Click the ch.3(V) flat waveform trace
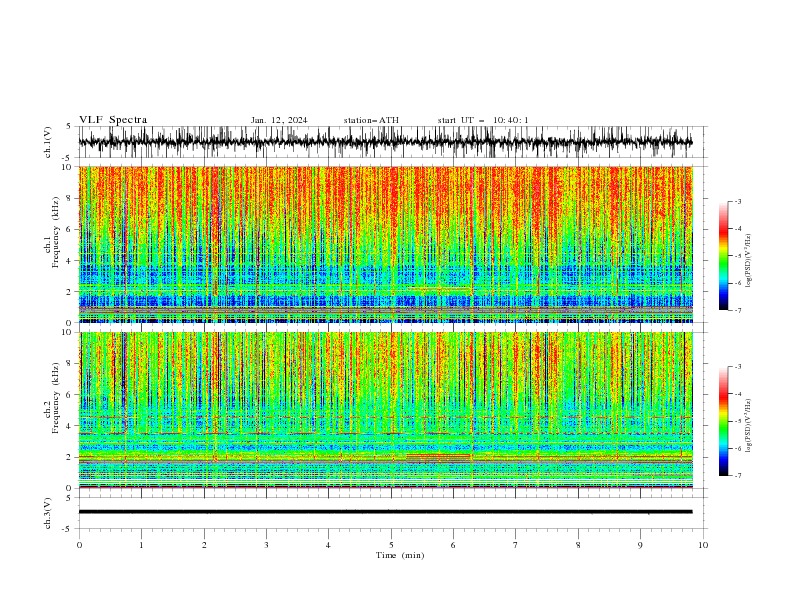The image size is (792, 612). [385, 512]
